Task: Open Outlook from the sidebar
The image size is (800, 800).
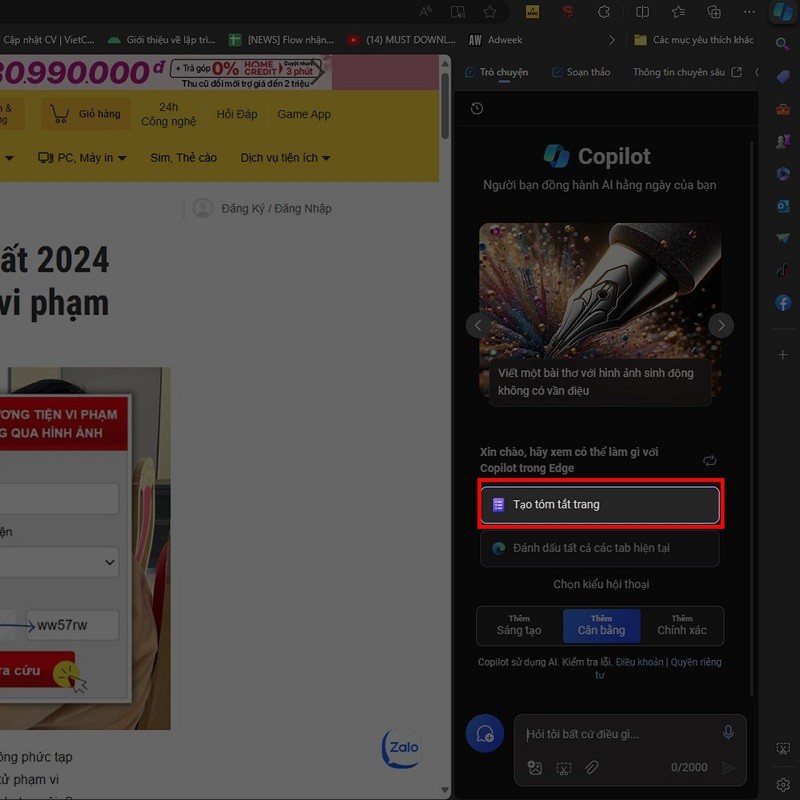Action: [783, 205]
